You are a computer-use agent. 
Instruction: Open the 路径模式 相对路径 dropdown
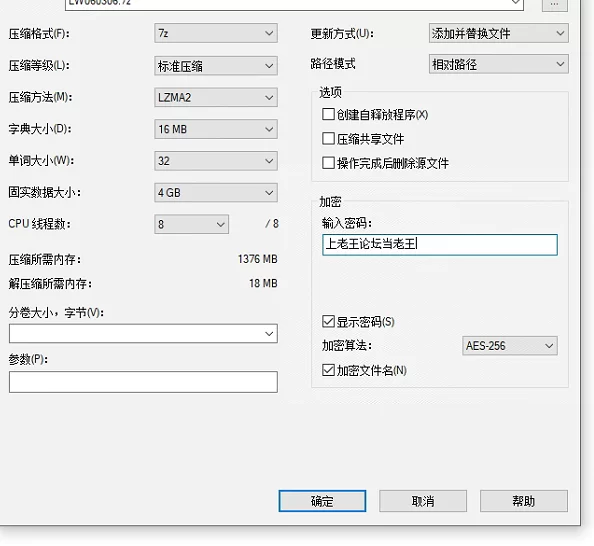click(499, 64)
